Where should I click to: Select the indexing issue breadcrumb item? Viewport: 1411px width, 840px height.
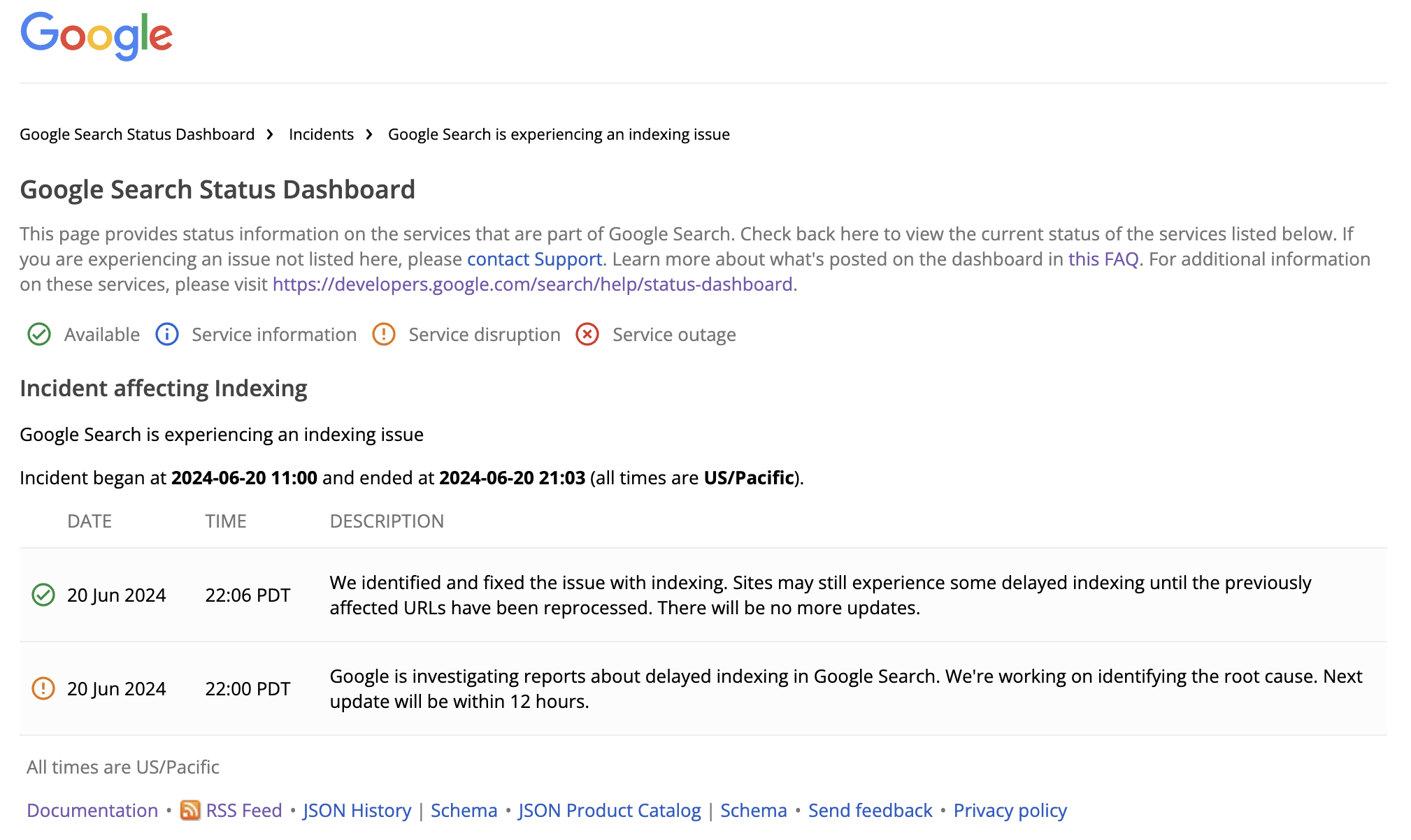pyautogui.click(x=559, y=134)
